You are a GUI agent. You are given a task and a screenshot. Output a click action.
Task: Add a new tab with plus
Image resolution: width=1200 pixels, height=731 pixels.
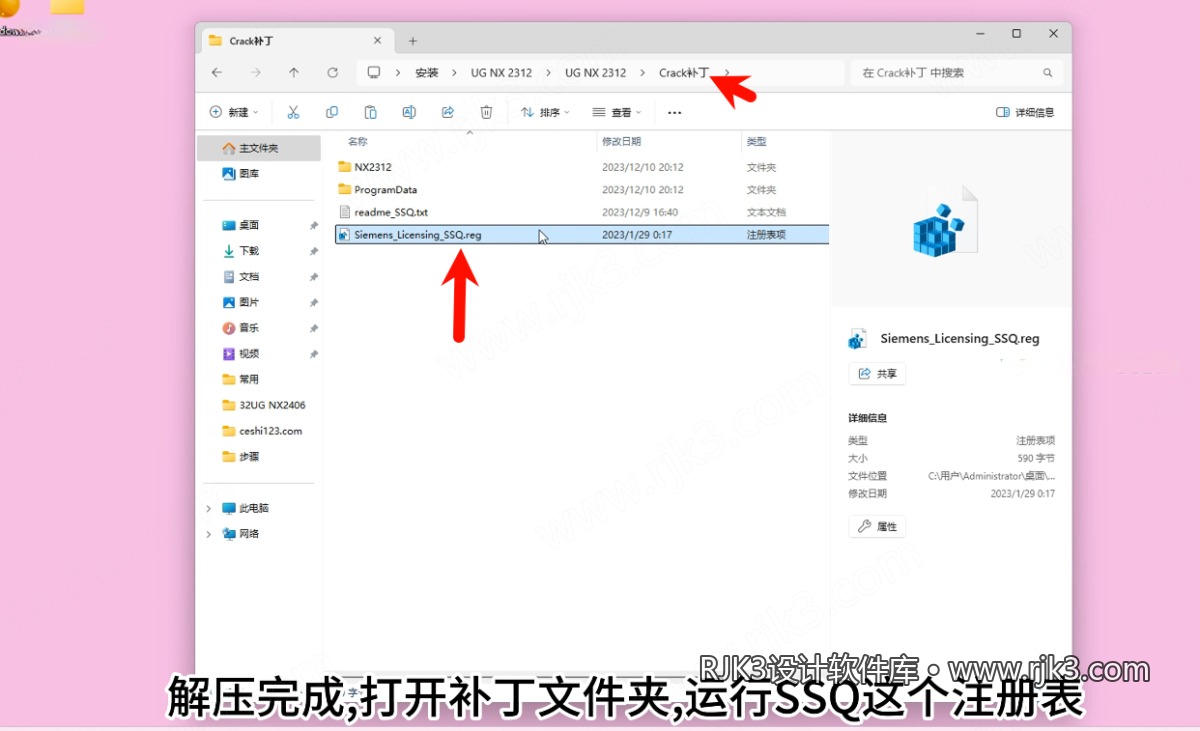click(413, 41)
